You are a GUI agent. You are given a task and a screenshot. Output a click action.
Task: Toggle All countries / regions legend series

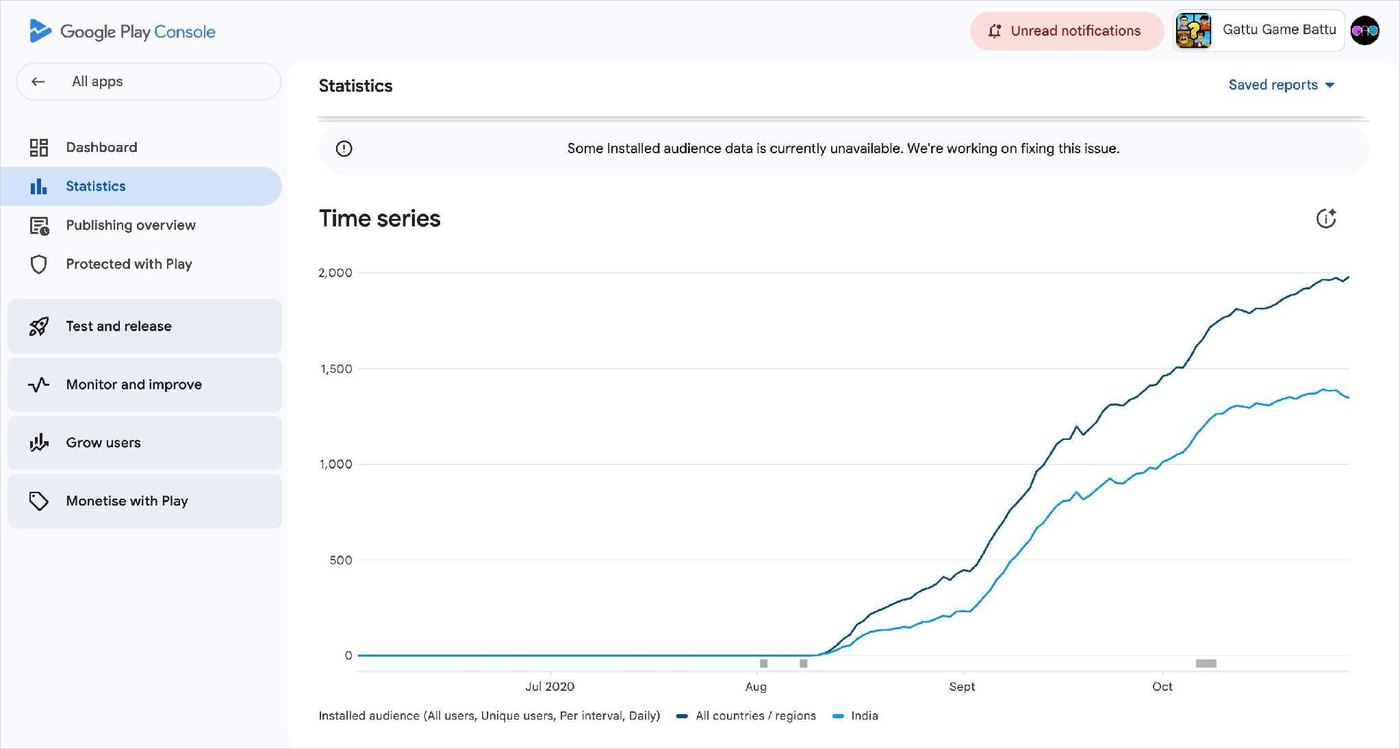[746, 716]
